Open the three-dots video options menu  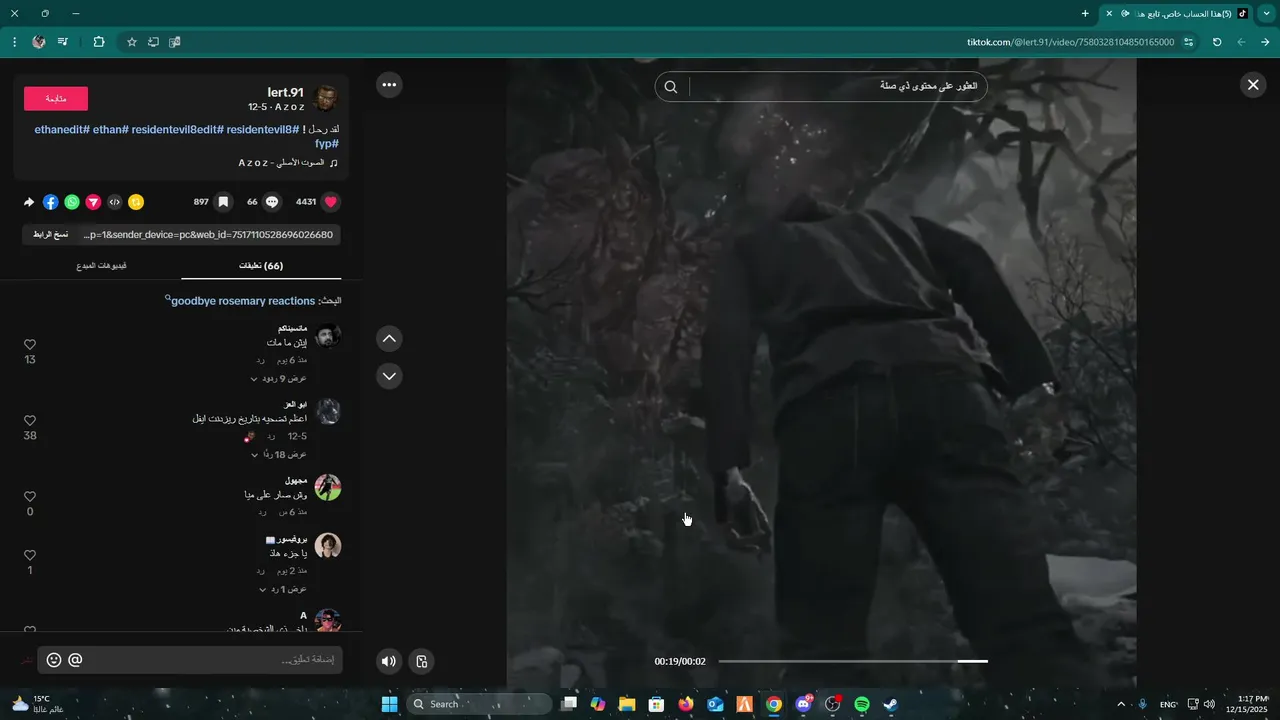(390, 85)
